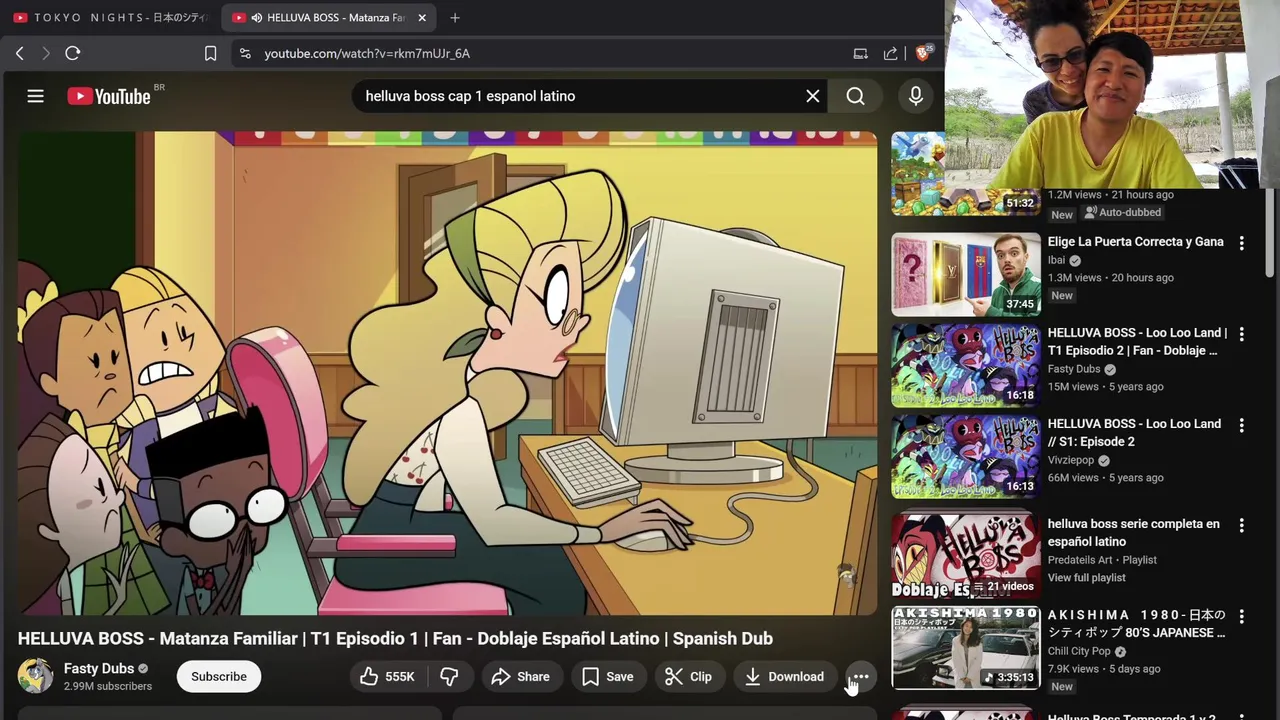
Task: View site information icon in address bar
Action: pos(245,53)
